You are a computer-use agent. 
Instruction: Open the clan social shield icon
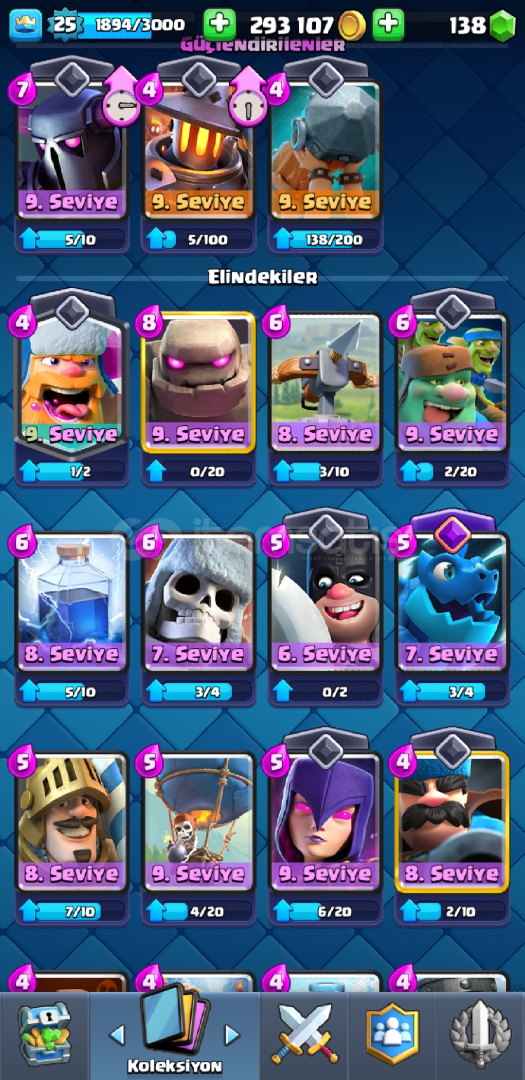[x=392, y=1035]
